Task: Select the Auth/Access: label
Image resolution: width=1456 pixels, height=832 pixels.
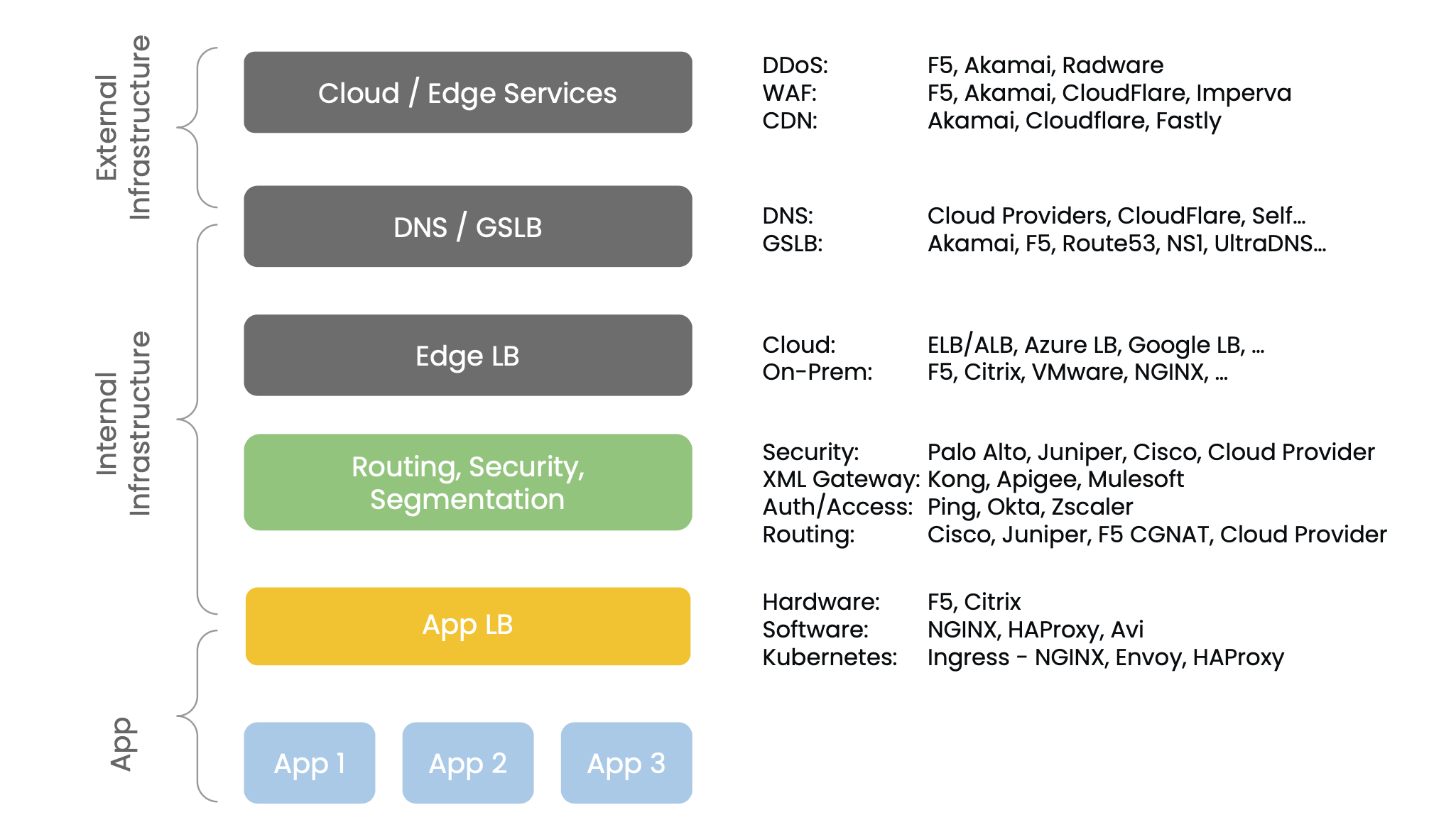Action: click(x=837, y=507)
